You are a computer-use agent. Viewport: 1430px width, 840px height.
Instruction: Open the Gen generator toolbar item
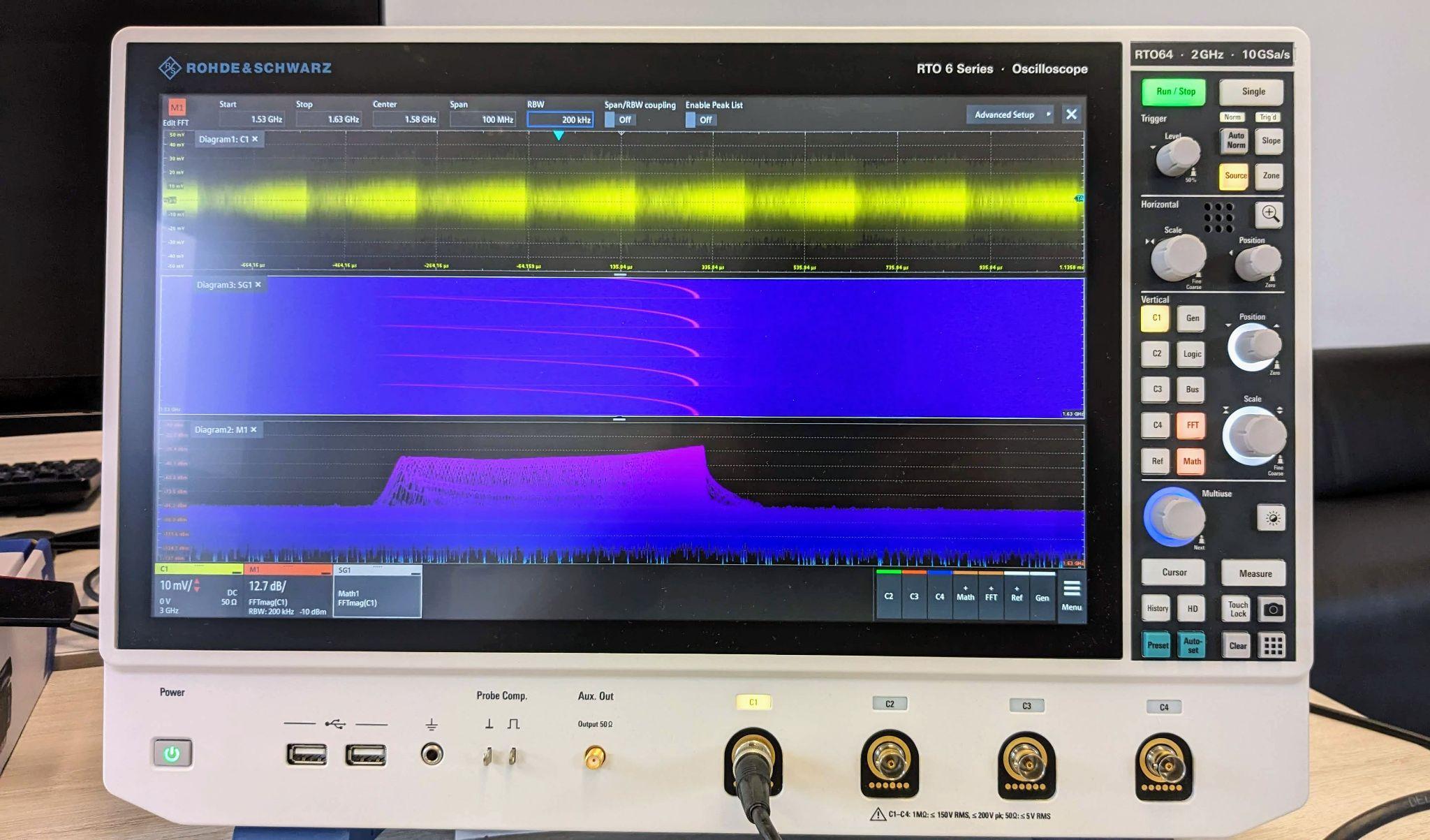1042,596
